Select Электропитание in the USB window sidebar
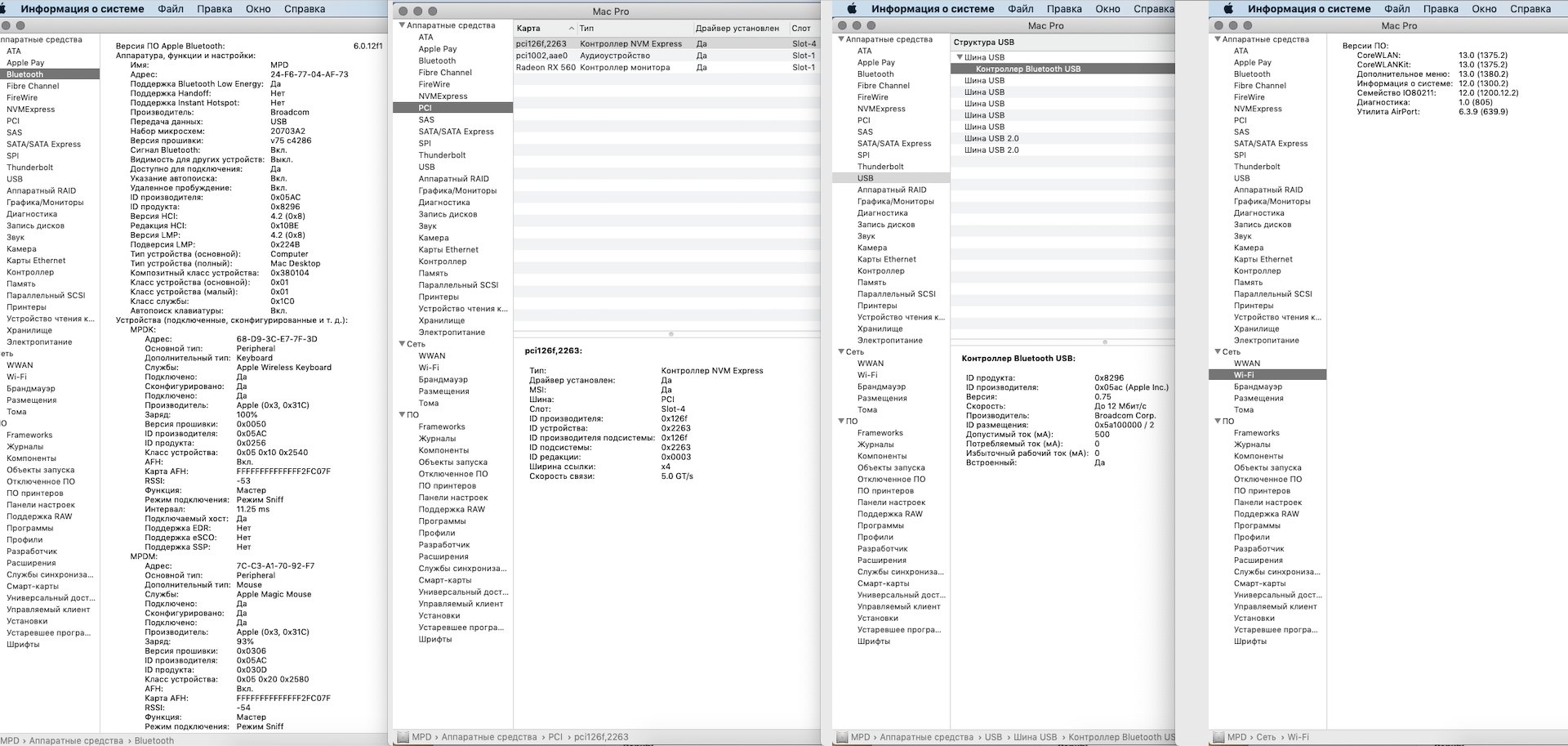 pyautogui.click(x=890, y=341)
